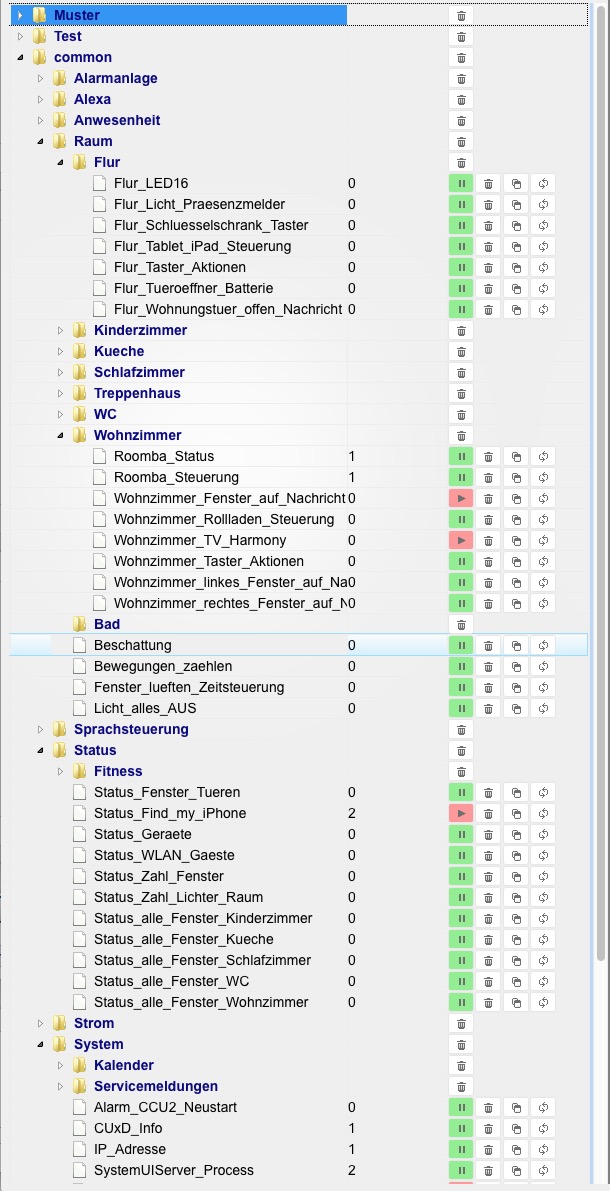The image size is (610, 1191).
Task: Collapse the Raum folder
Action: pyautogui.click(x=41, y=141)
